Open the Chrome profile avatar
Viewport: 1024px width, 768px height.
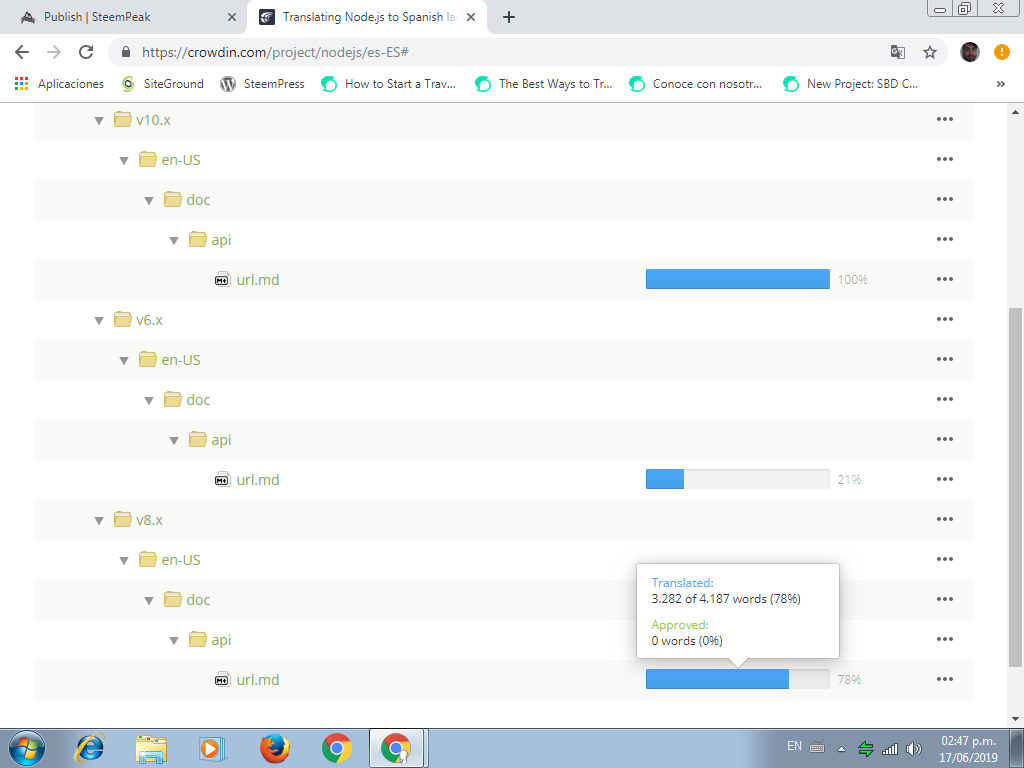[x=969, y=52]
